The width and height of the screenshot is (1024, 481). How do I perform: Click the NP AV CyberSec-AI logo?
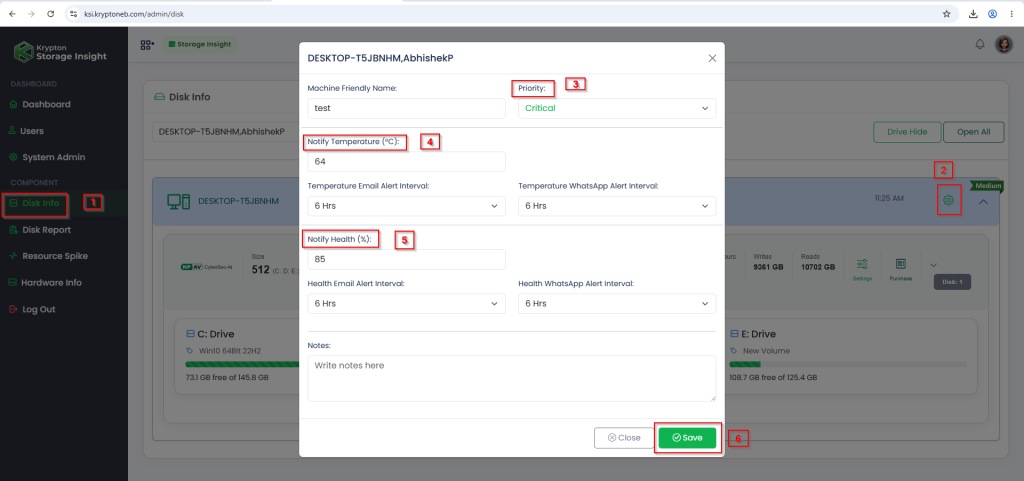tap(206, 267)
